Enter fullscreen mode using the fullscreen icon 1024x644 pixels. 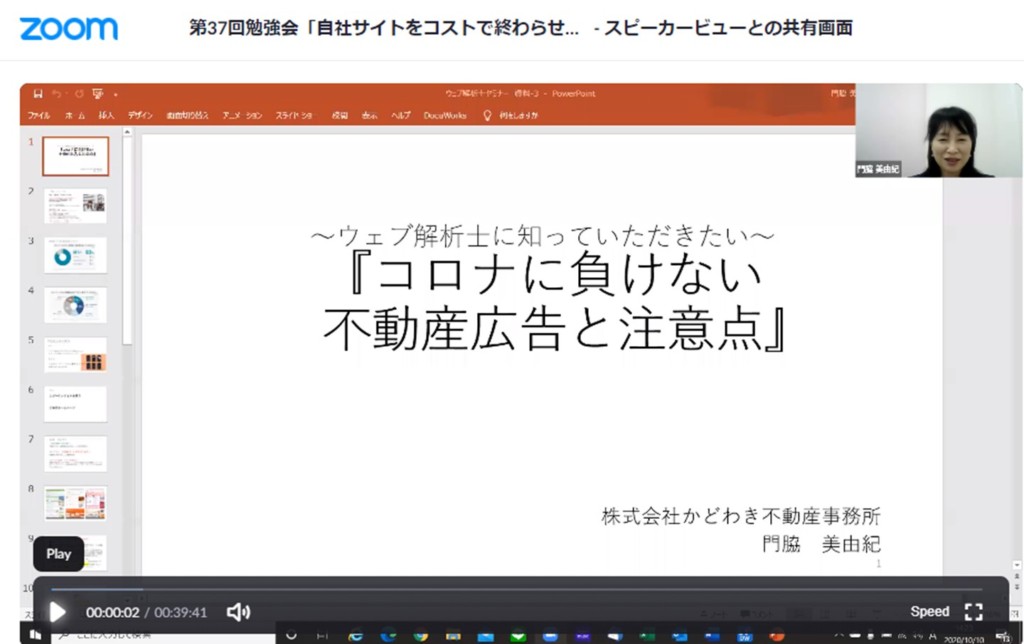point(973,611)
